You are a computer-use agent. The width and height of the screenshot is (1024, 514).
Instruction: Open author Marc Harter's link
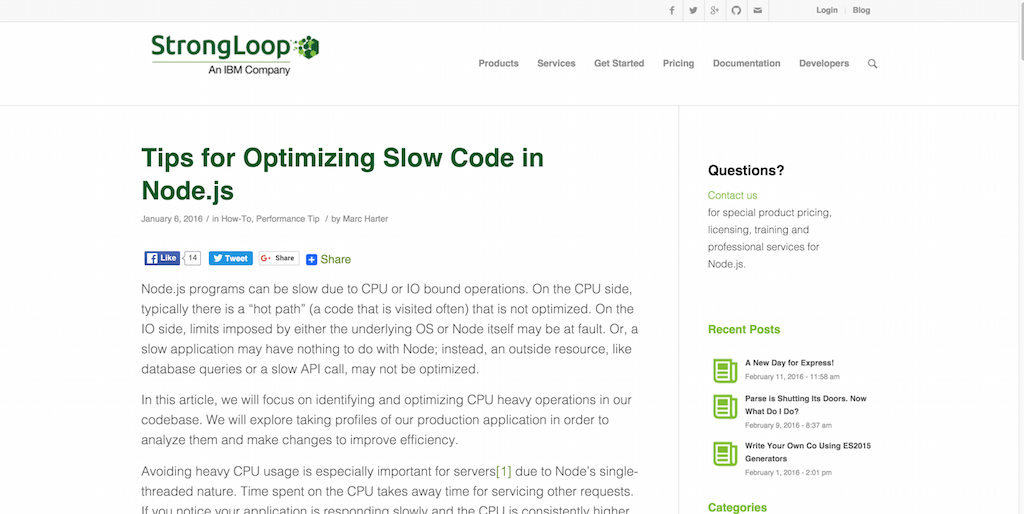(x=365, y=219)
